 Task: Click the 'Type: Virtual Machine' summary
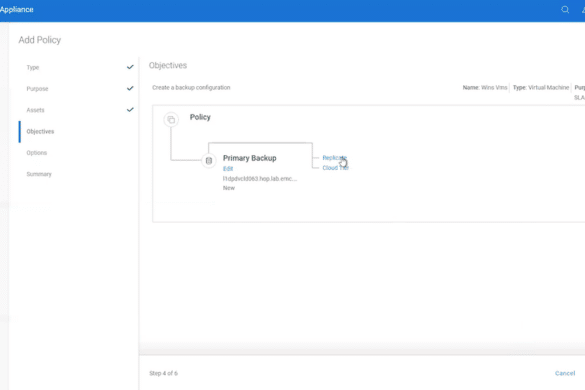(x=541, y=88)
